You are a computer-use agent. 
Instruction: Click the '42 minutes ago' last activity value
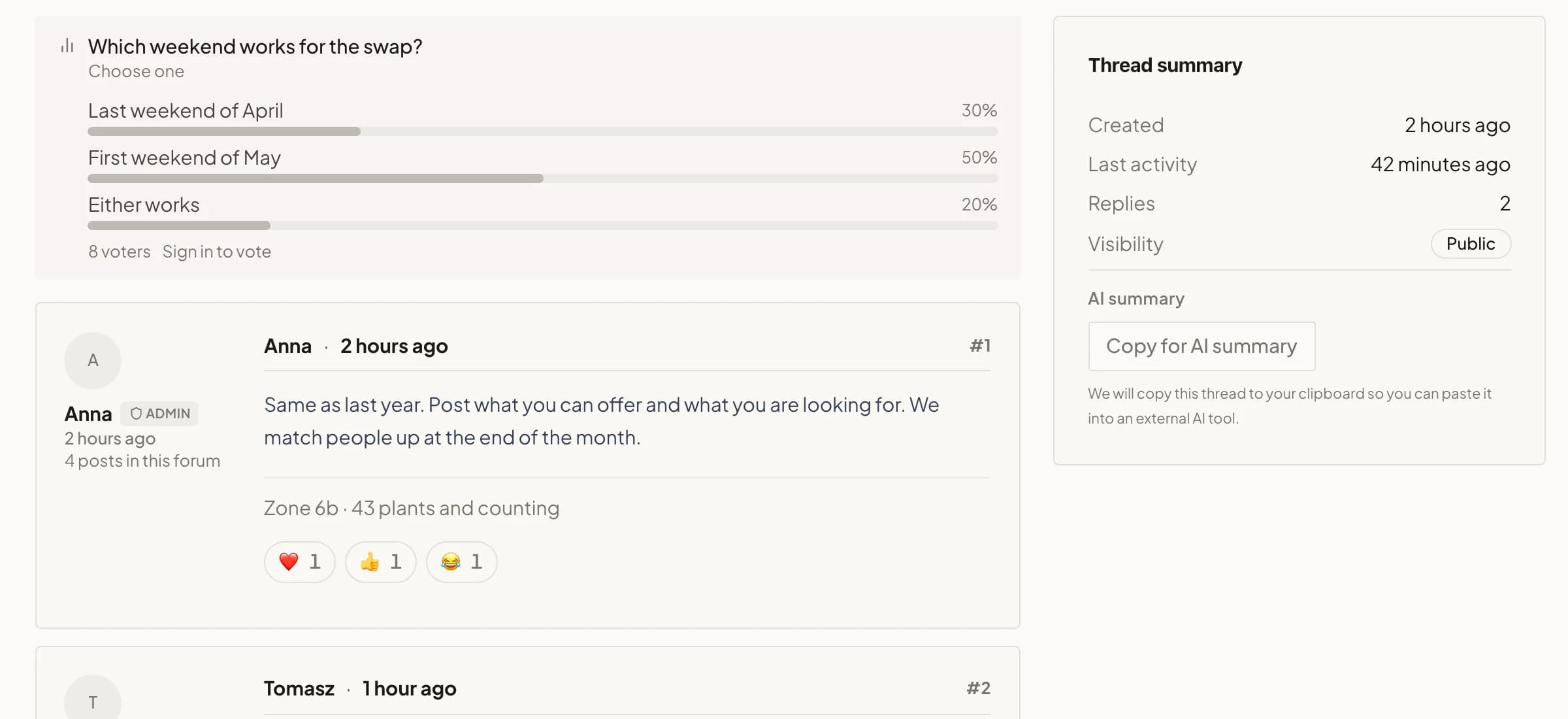pyautogui.click(x=1441, y=164)
